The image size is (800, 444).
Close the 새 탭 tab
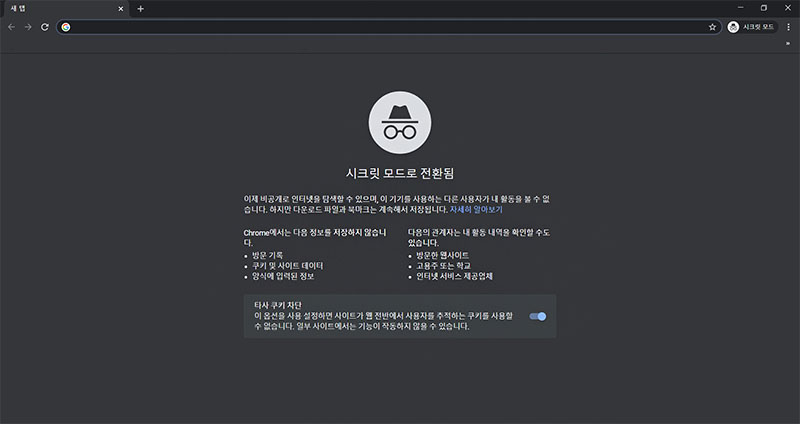pyautogui.click(x=121, y=9)
